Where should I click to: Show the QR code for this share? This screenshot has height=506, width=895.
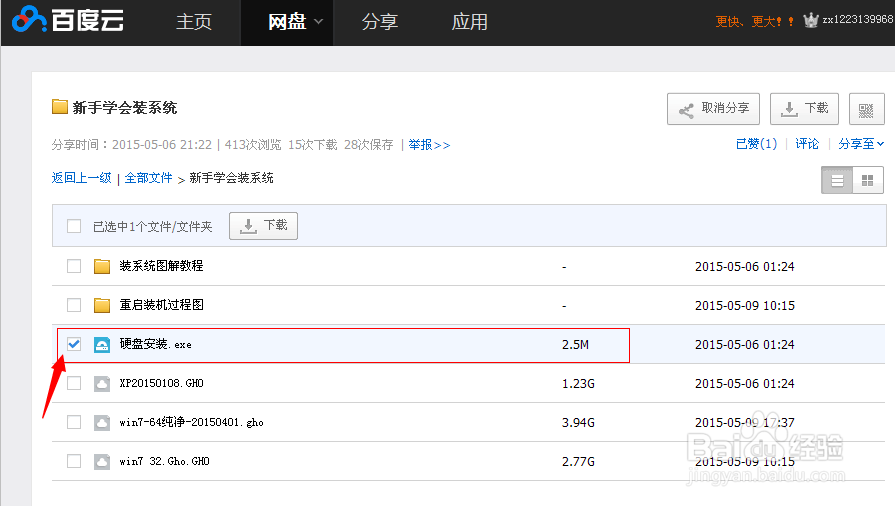[866, 109]
